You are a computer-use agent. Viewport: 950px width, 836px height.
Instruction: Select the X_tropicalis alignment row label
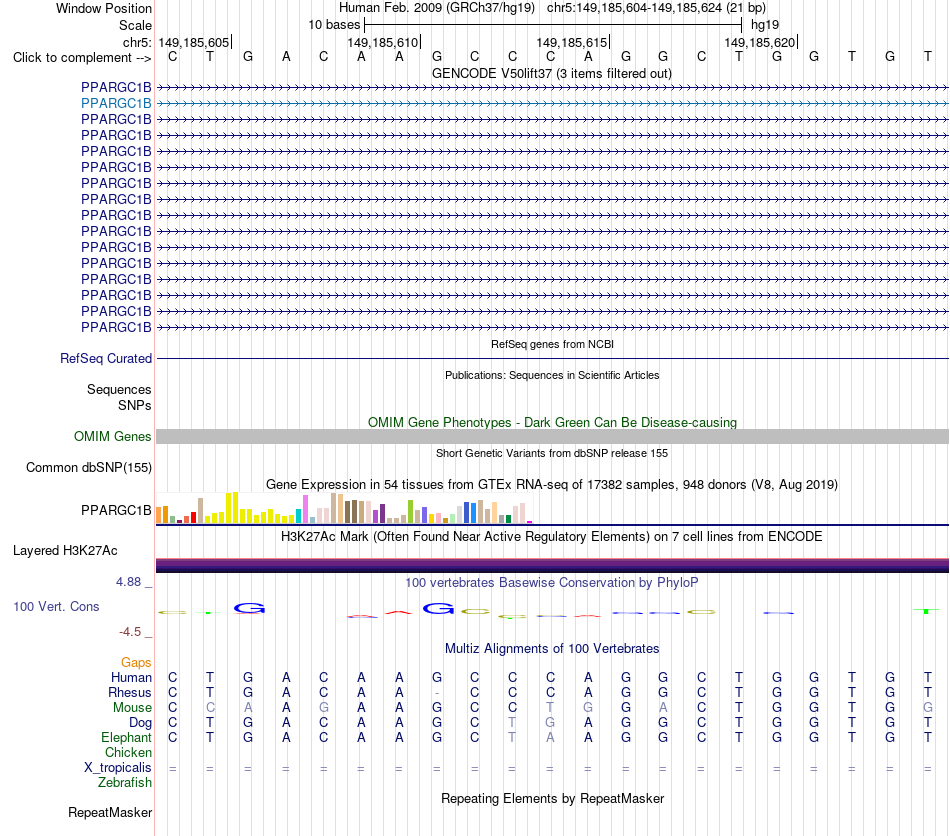(118, 768)
